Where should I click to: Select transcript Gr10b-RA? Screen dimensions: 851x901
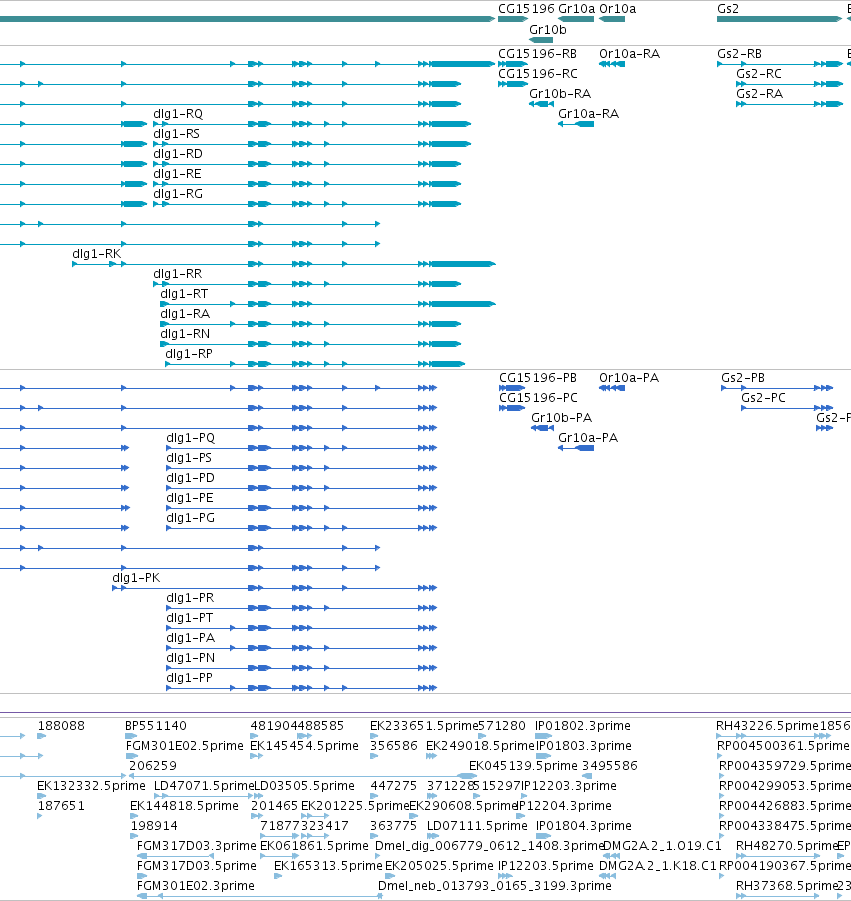point(560,94)
